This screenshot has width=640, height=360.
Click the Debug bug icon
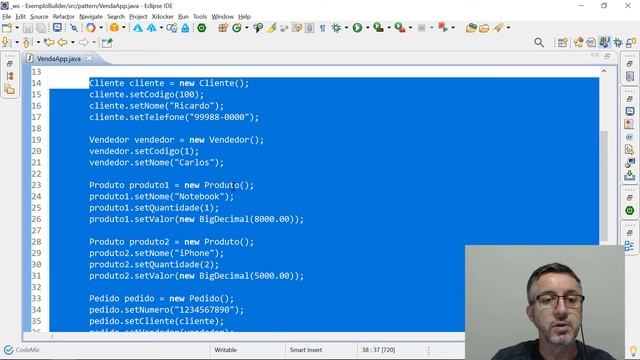tap(336, 28)
